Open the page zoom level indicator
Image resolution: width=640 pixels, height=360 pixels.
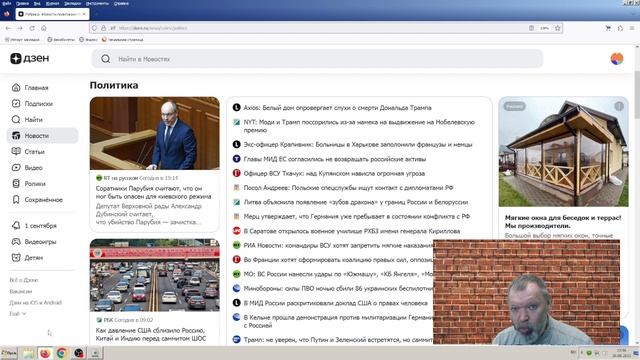[x=544, y=28]
